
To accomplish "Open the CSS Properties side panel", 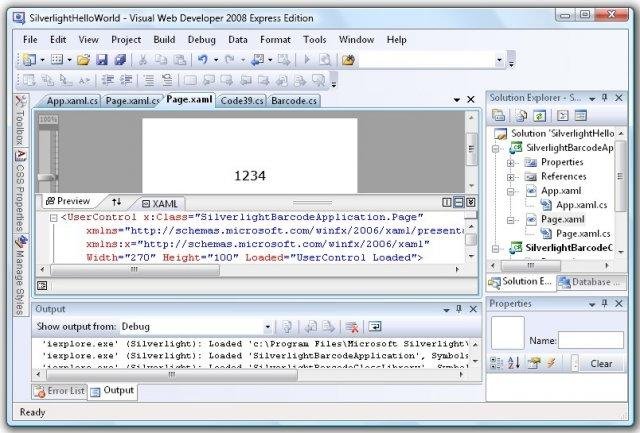I will [x=20, y=191].
